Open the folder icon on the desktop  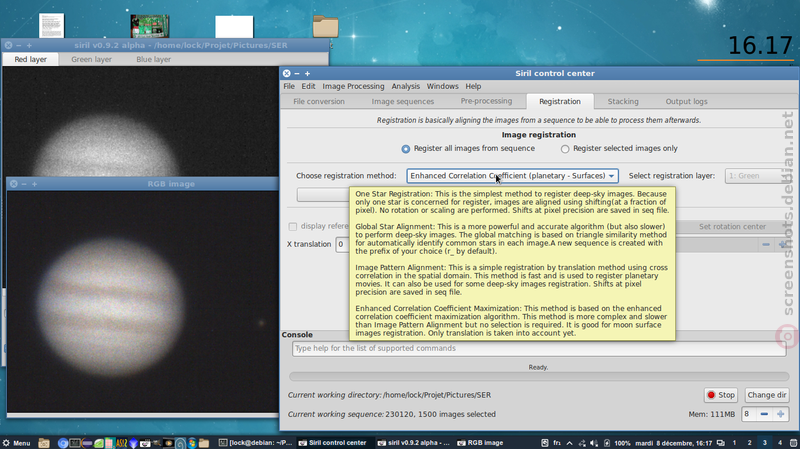[326, 27]
